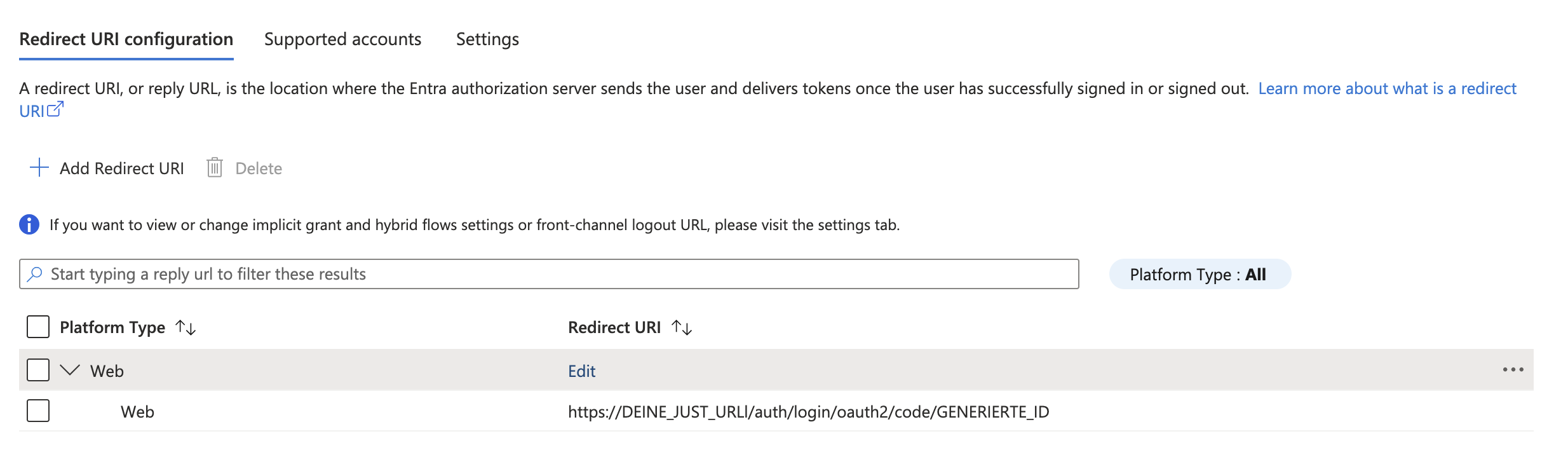This screenshot has height=450, width=1568.
Task: Sort by Redirect URI arrows icon
Action: coord(682,327)
